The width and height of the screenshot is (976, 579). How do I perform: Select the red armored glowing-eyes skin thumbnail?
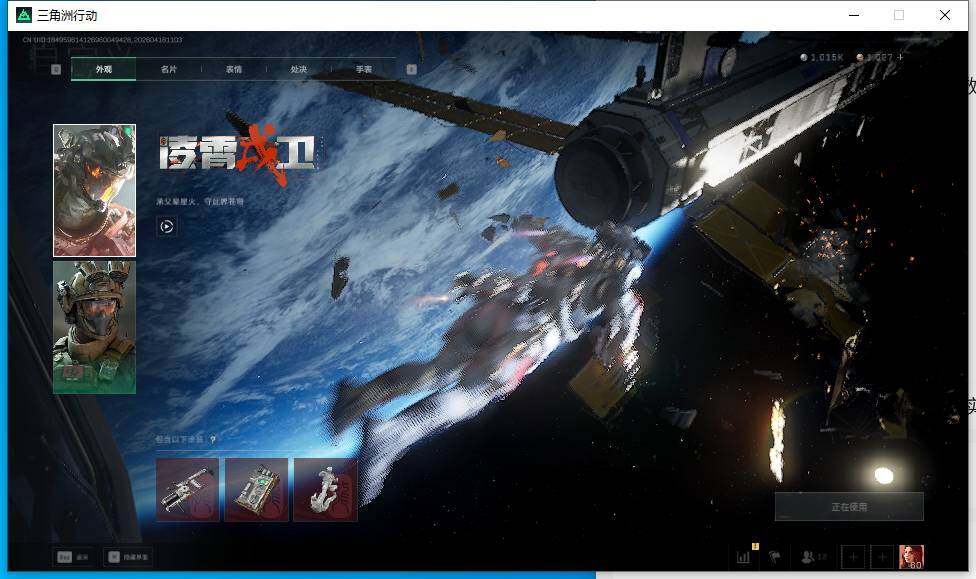coord(95,191)
